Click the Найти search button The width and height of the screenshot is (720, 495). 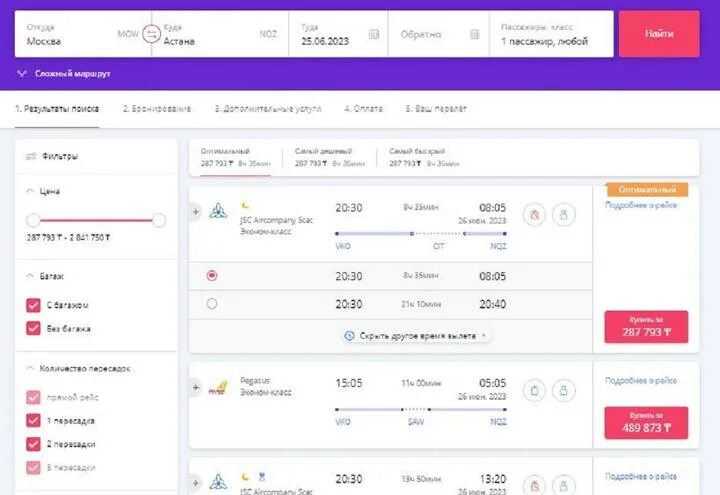(659, 34)
